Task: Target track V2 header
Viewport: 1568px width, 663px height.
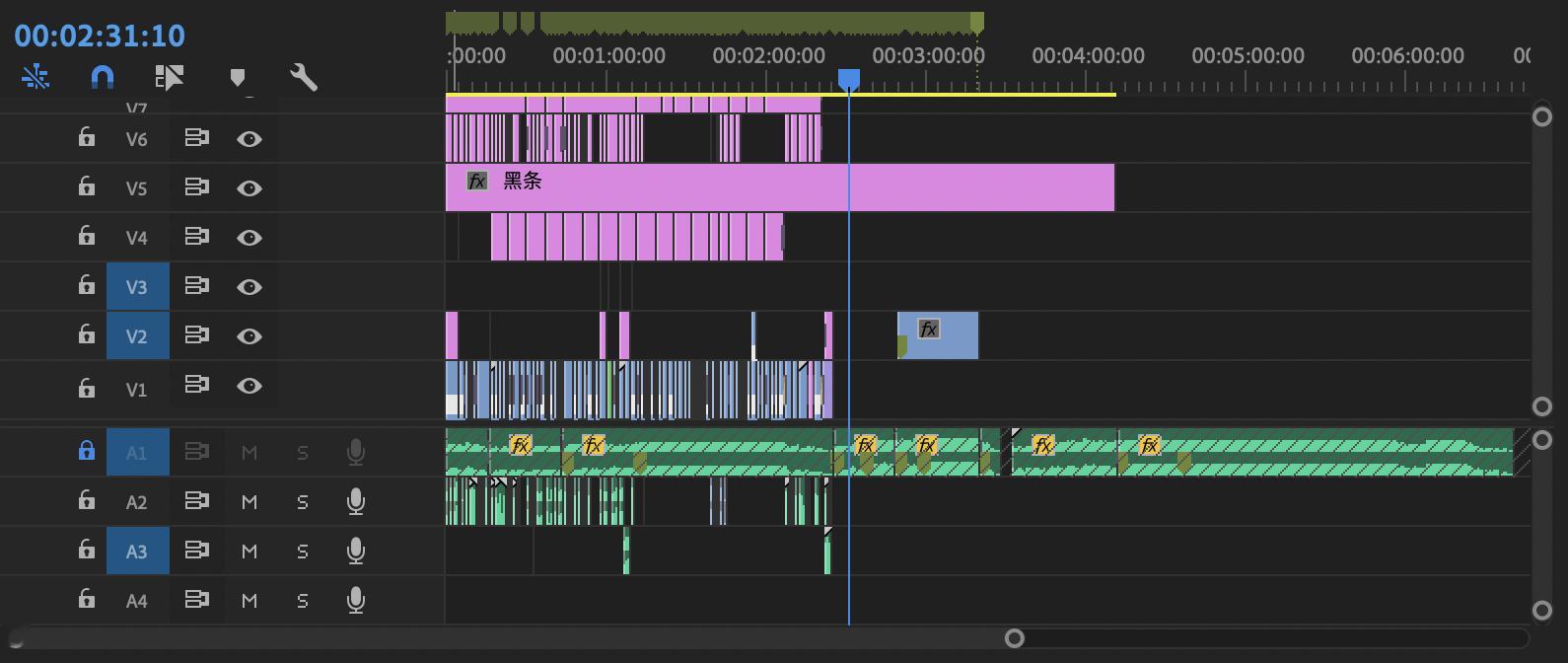Action: [x=137, y=336]
